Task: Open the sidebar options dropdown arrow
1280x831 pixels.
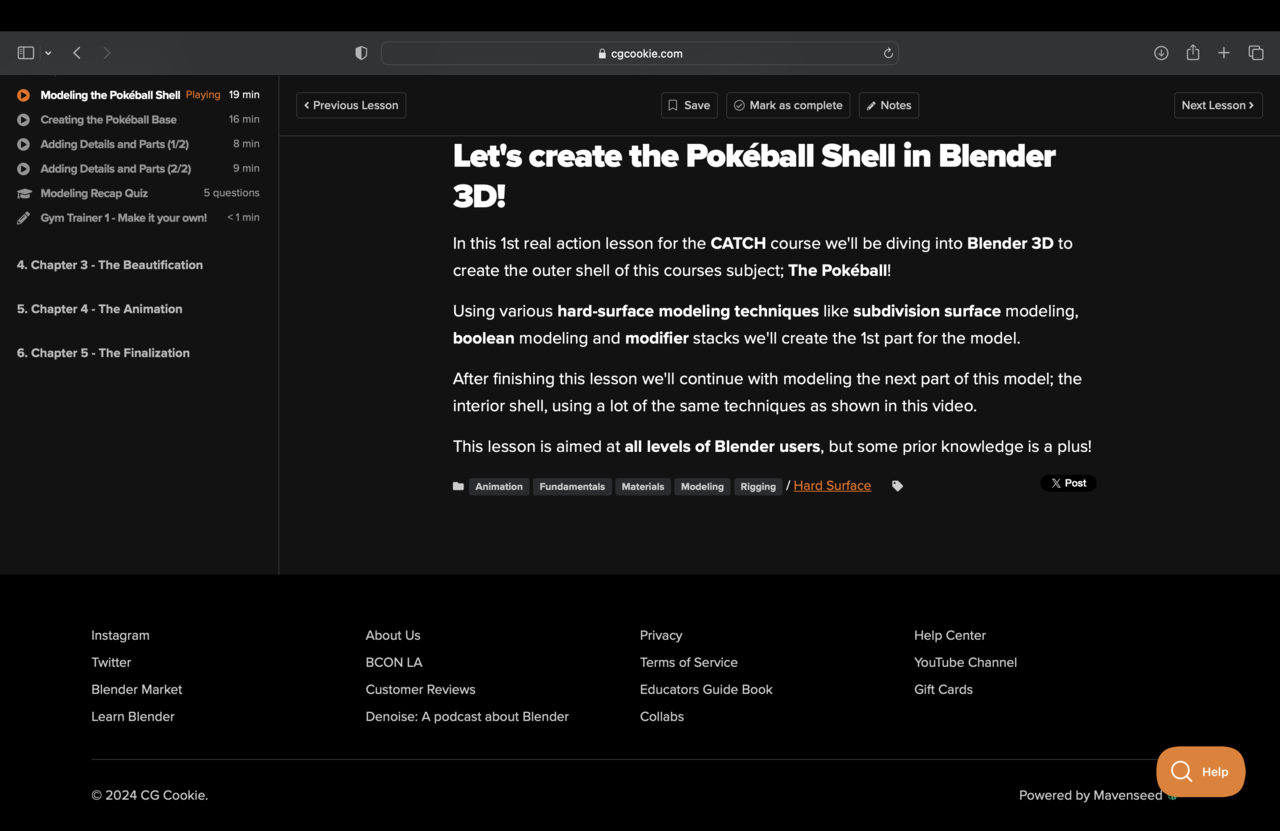Action: 48,53
